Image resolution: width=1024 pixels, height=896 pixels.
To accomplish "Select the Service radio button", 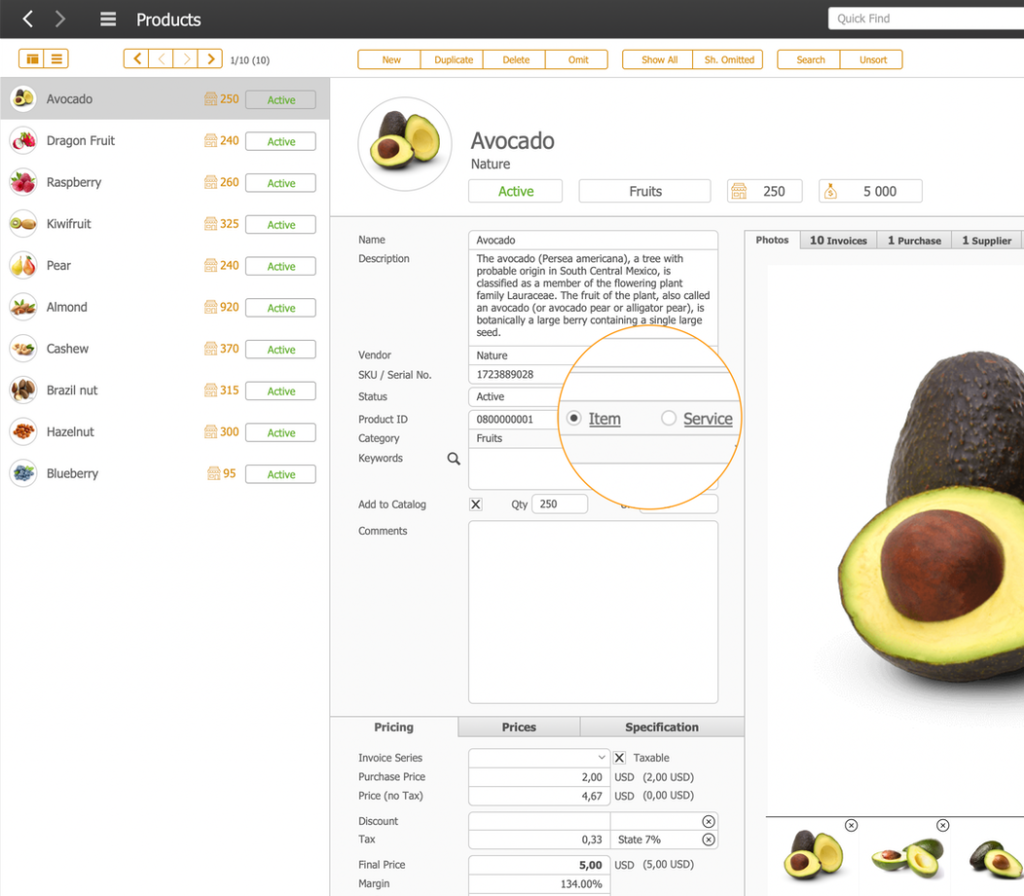I will pyautogui.click(x=669, y=419).
